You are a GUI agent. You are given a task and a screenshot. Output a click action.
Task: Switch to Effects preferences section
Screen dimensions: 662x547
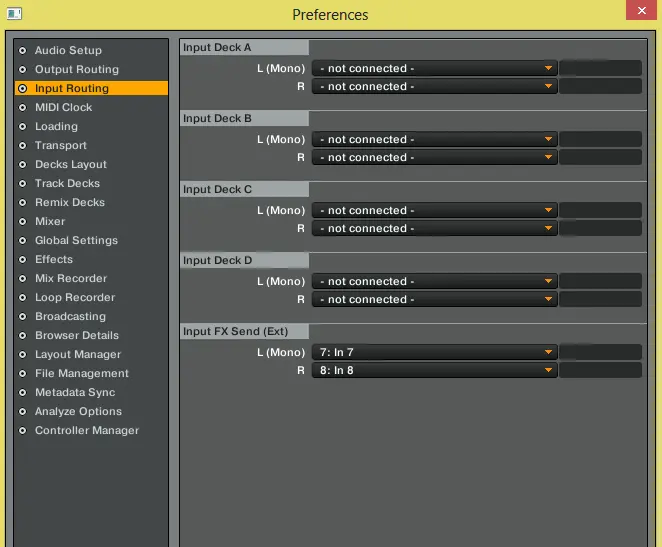tap(54, 259)
